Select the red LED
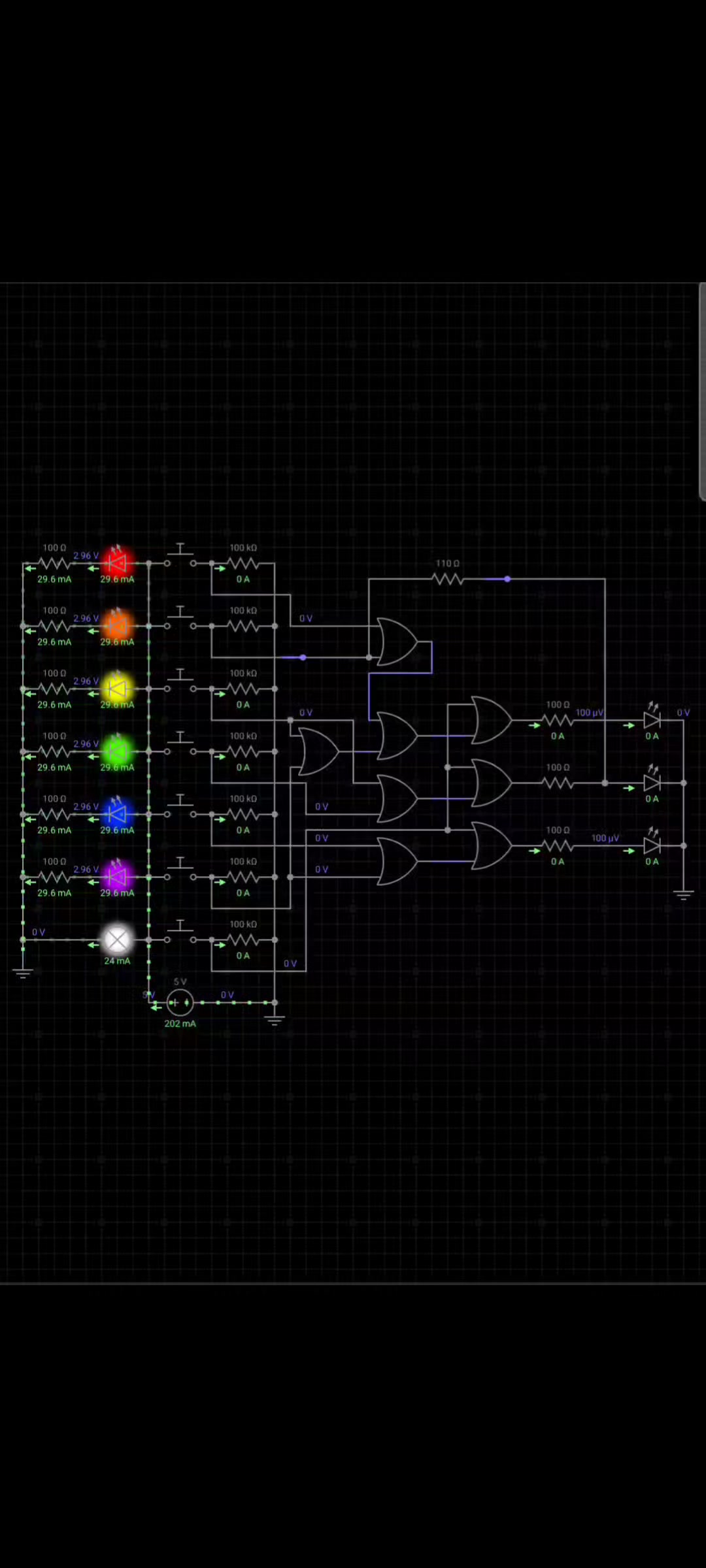Viewport: 706px width, 1568px height. [117, 563]
